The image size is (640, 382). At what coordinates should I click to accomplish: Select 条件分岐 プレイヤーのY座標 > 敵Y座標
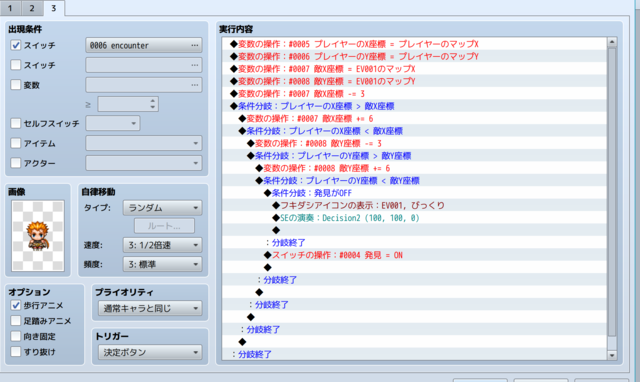click(415, 156)
